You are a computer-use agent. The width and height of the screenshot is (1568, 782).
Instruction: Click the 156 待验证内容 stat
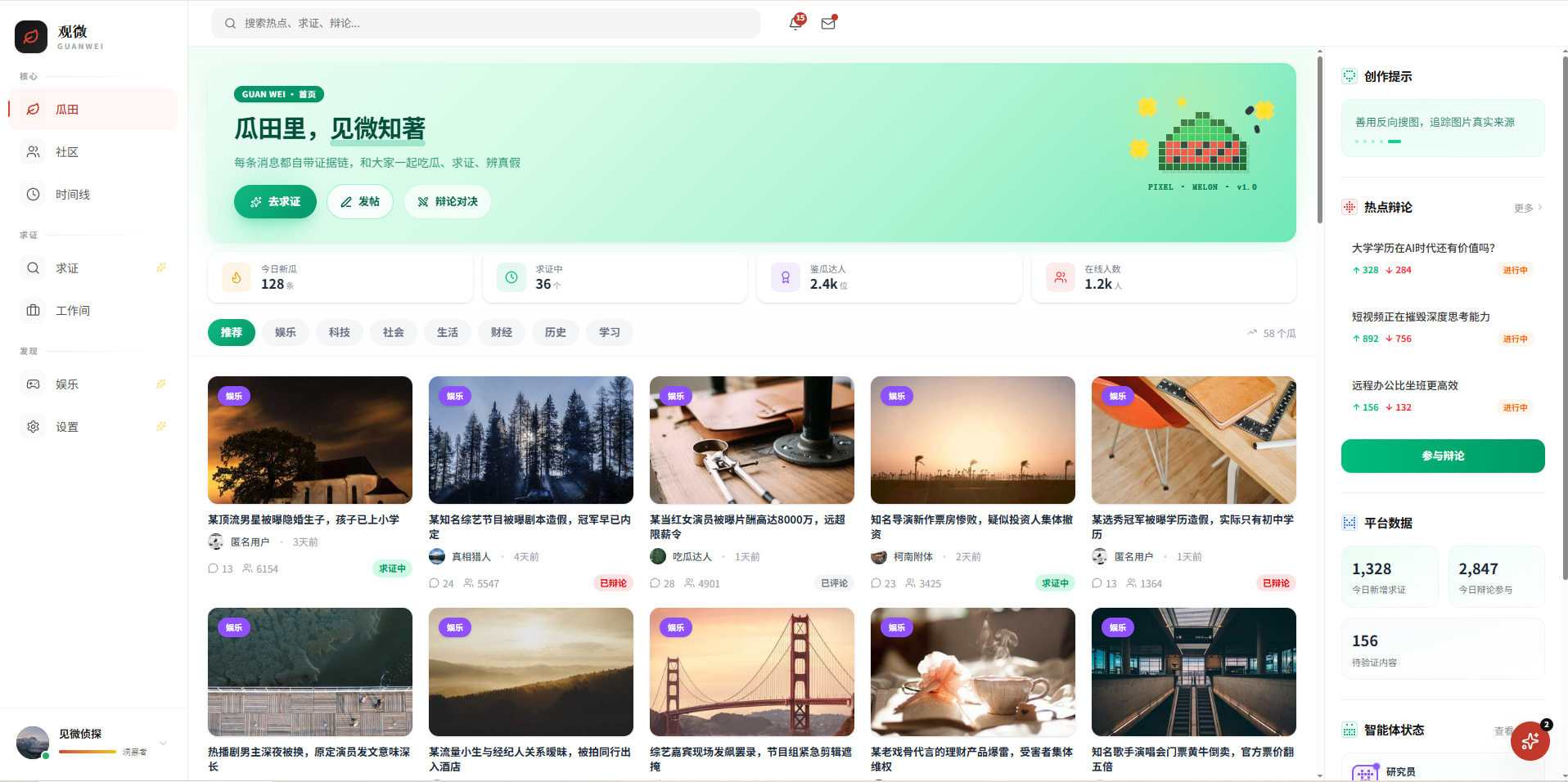[1443, 649]
